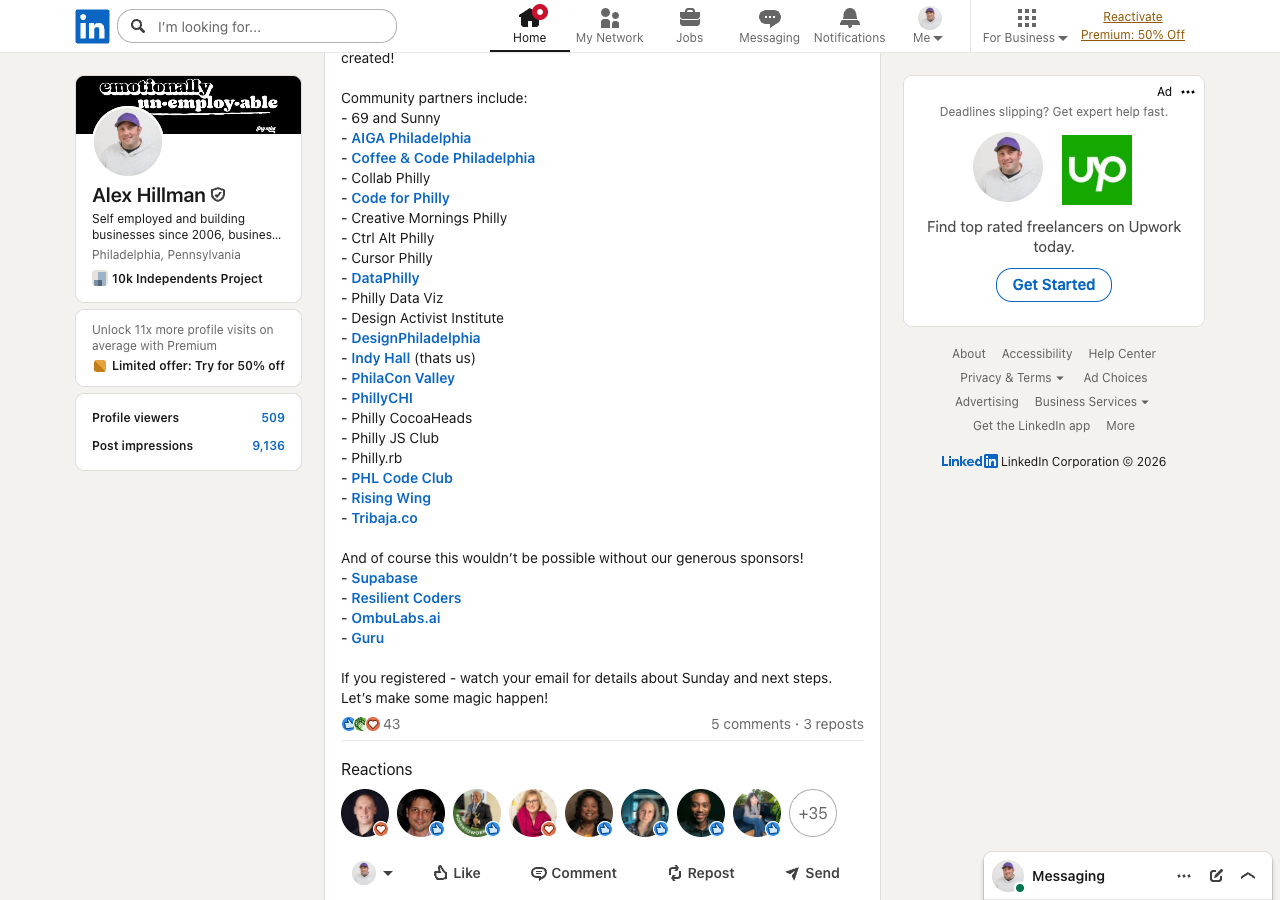Switch to the My Network tab label
The width and height of the screenshot is (1280, 900).
click(609, 38)
